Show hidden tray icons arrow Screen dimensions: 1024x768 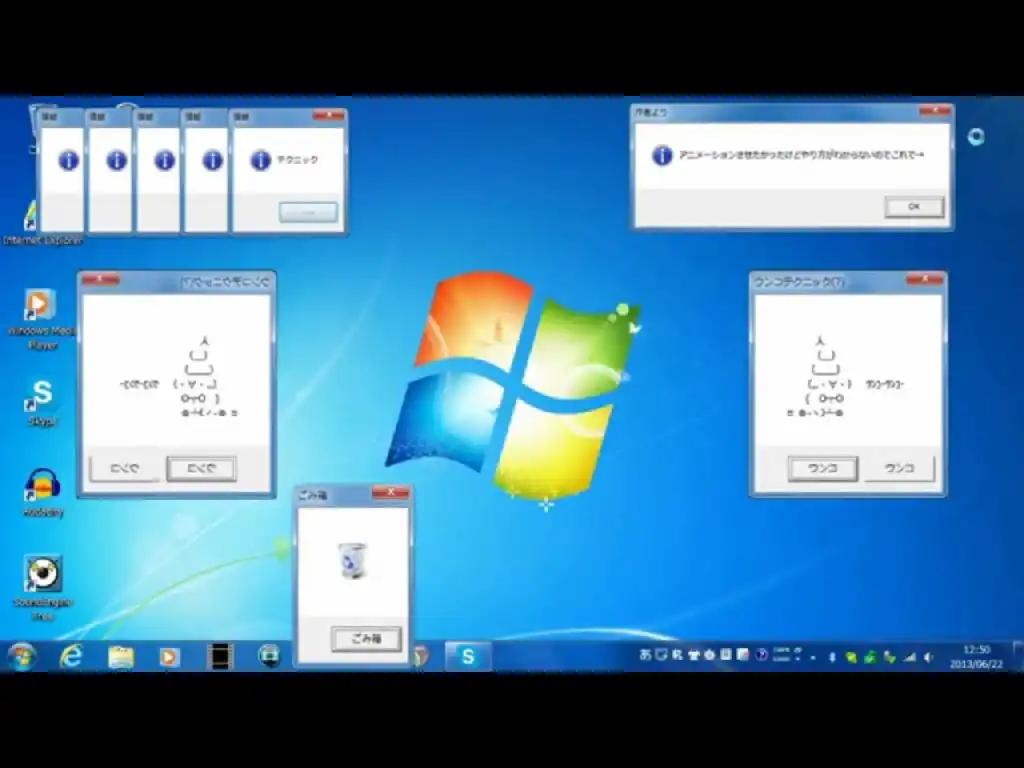[813, 658]
